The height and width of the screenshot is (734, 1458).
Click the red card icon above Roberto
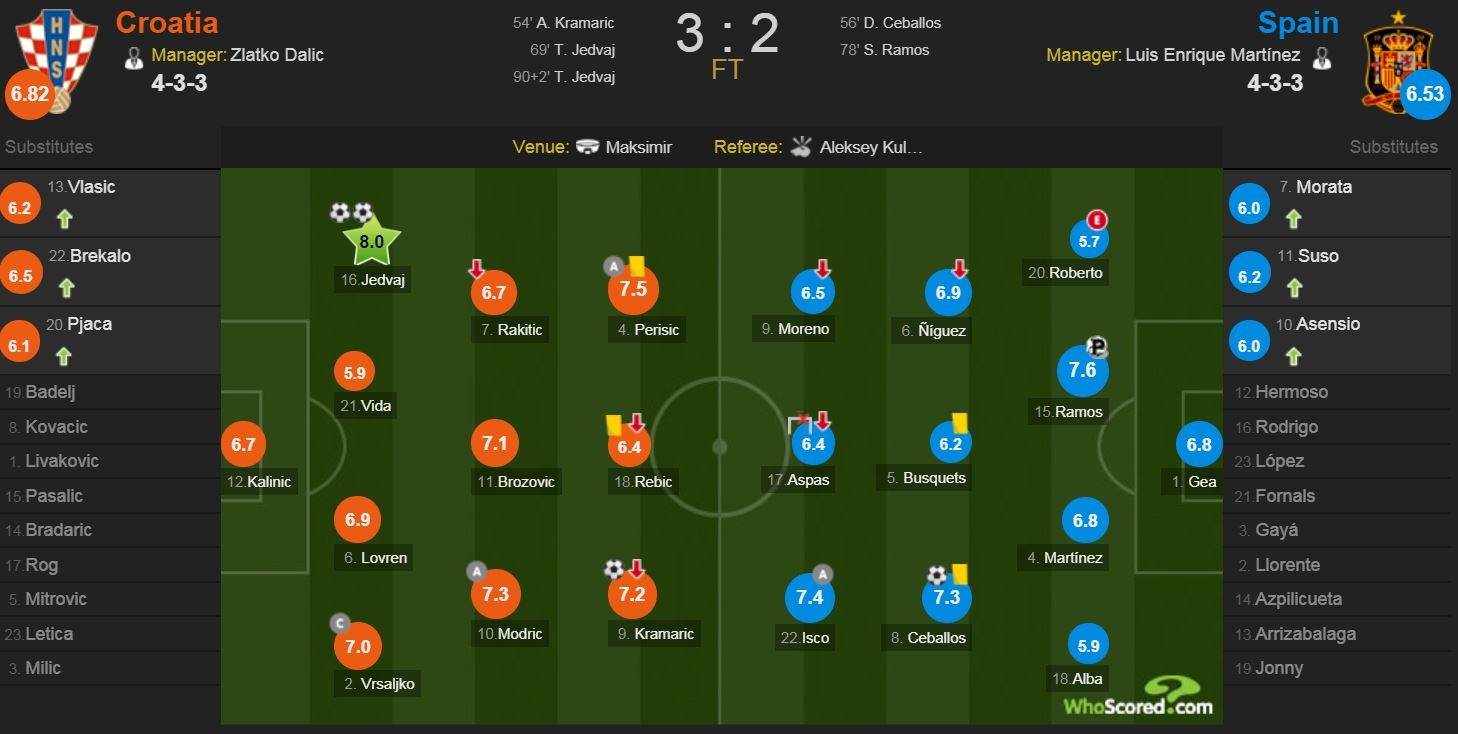coord(1098,220)
